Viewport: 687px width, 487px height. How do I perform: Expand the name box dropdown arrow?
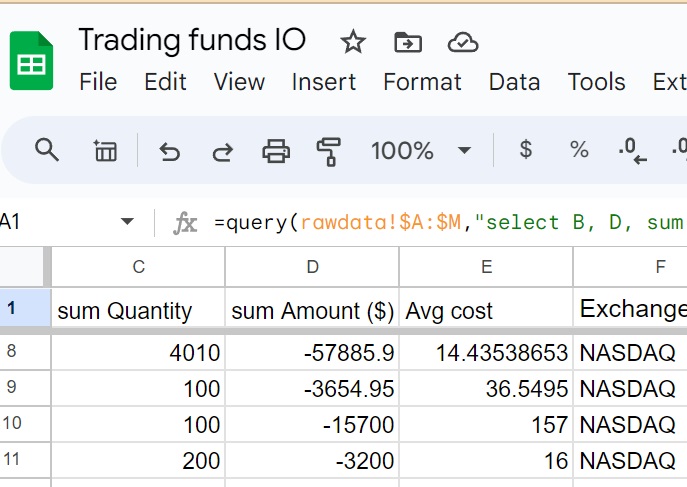127,222
